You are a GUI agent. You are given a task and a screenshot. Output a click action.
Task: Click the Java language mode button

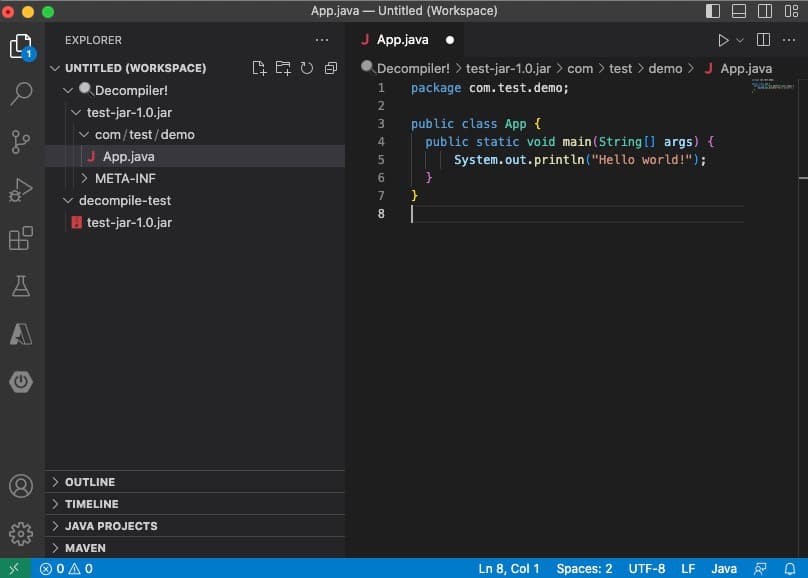(x=723, y=569)
